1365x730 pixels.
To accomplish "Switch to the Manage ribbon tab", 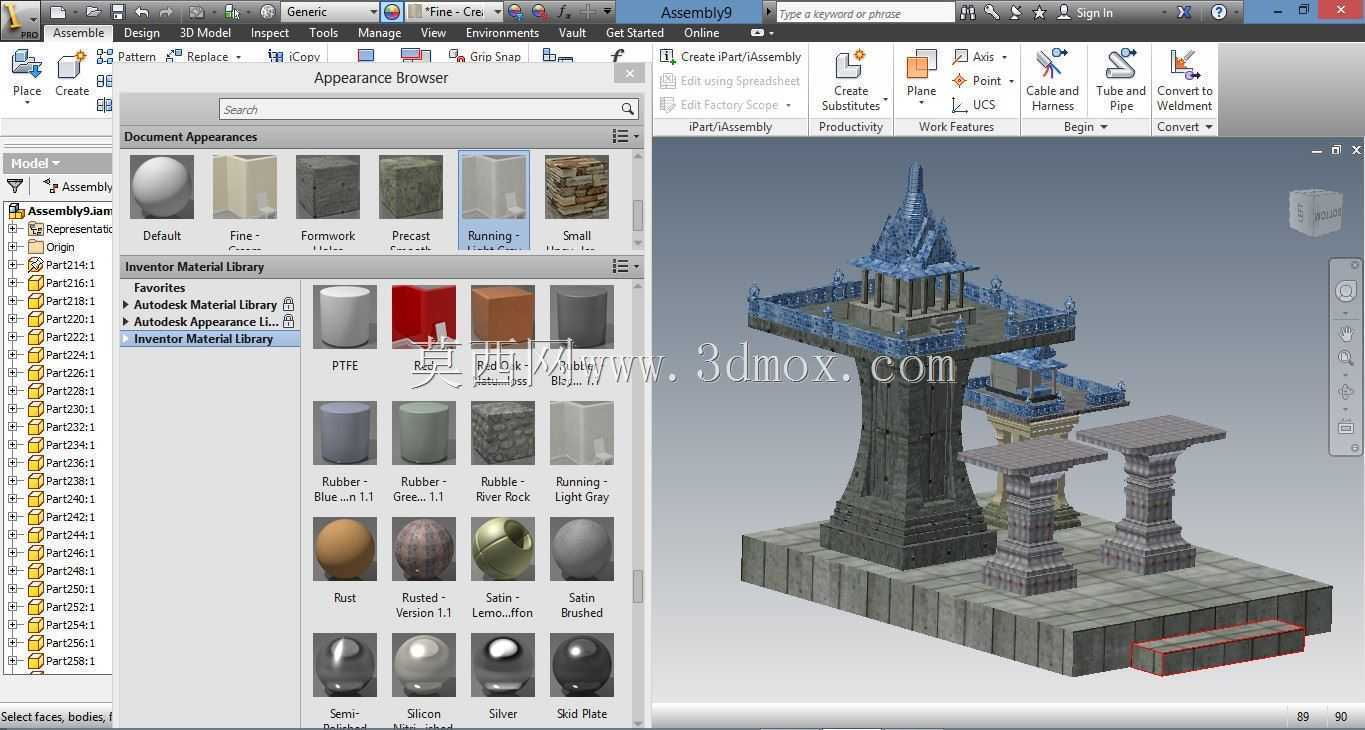I will 379,33.
